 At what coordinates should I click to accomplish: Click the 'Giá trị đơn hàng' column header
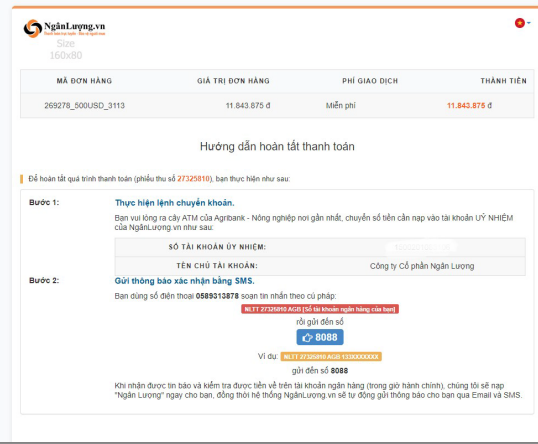(233, 81)
